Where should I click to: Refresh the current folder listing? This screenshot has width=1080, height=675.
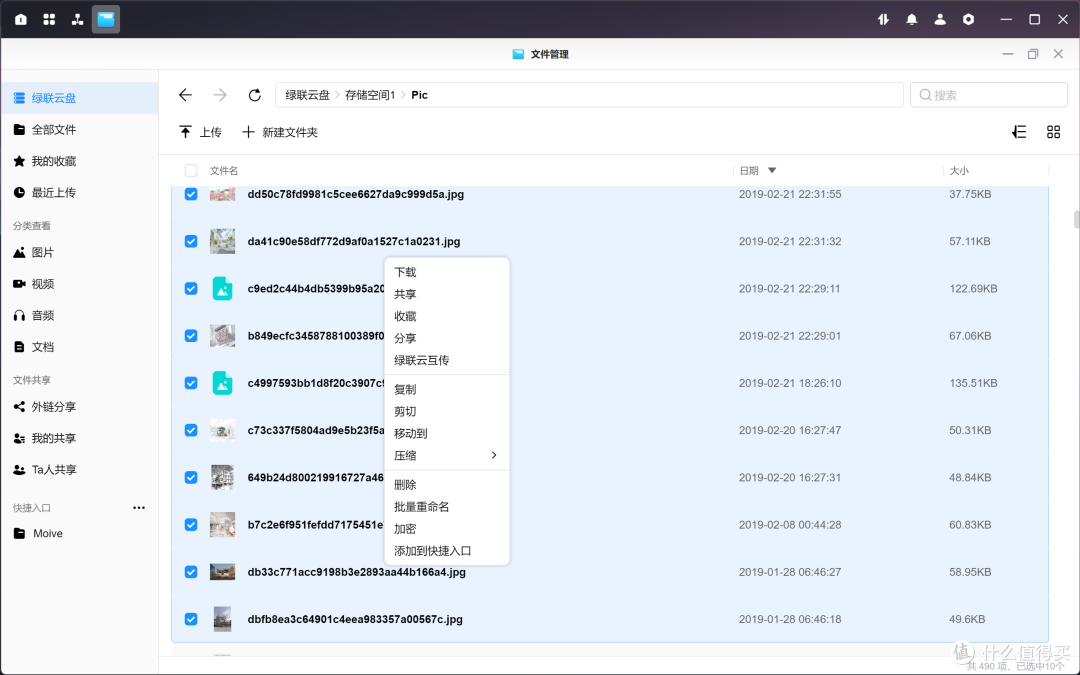tap(255, 95)
